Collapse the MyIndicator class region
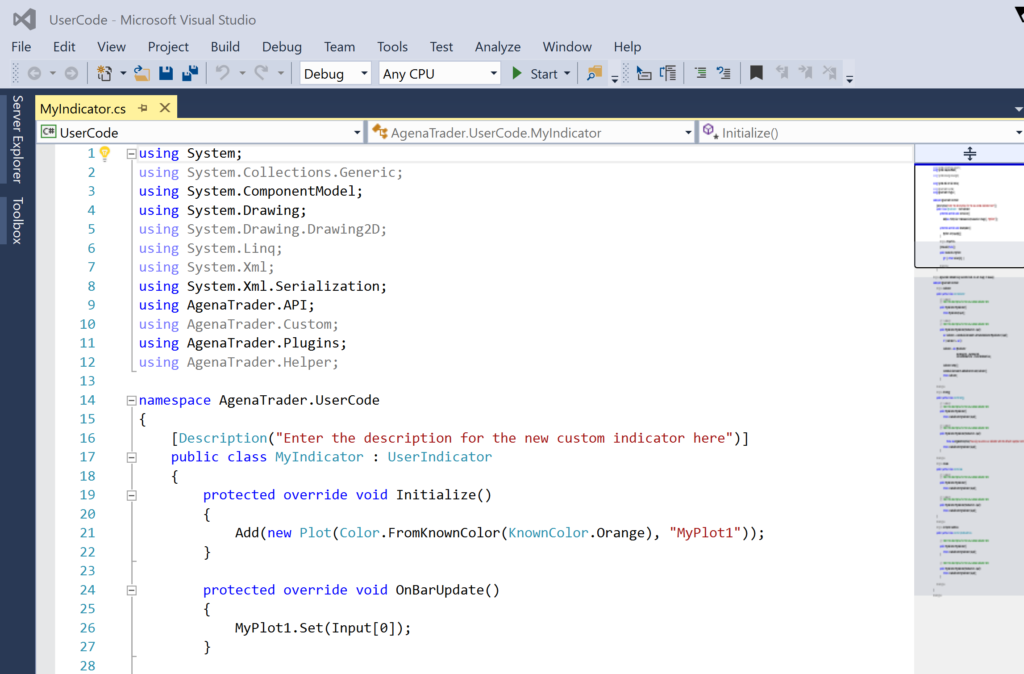This screenshot has width=1024, height=674. click(x=131, y=457)
